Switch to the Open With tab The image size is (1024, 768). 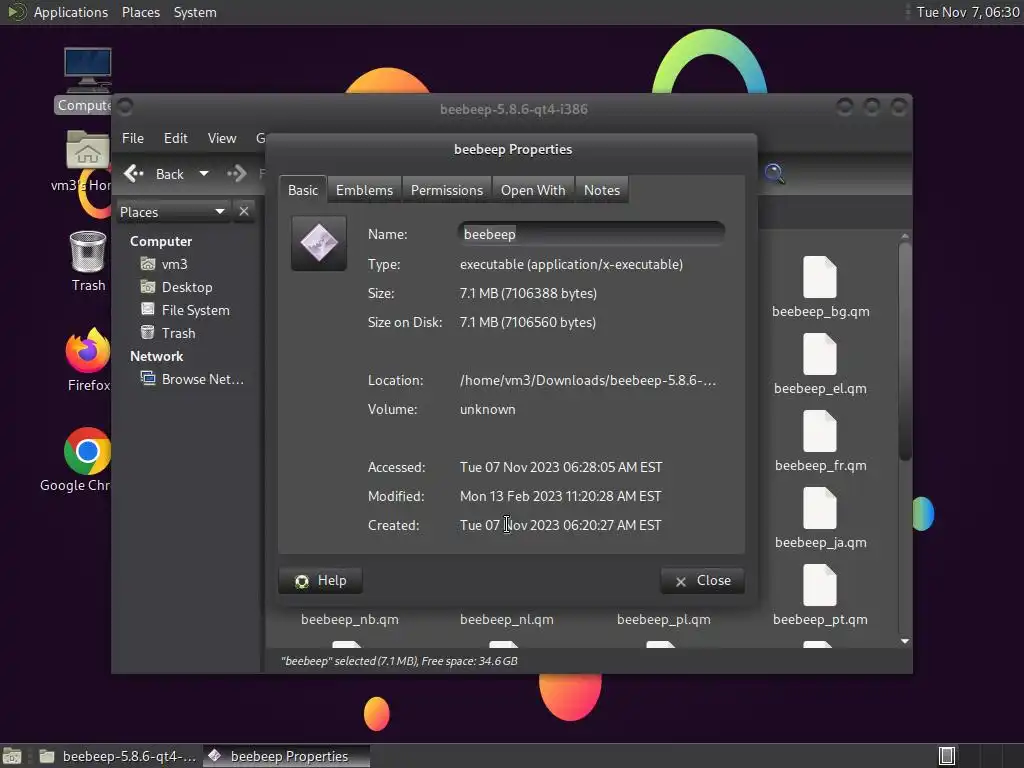pos(533,190)
